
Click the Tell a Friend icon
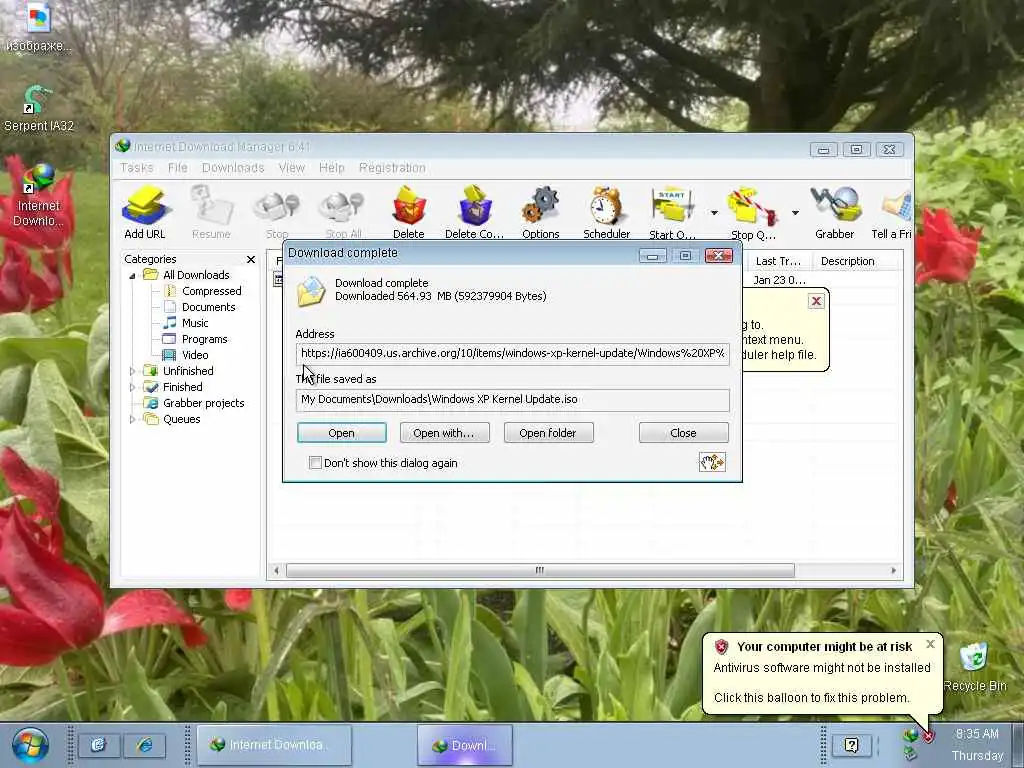pos(892,212)
